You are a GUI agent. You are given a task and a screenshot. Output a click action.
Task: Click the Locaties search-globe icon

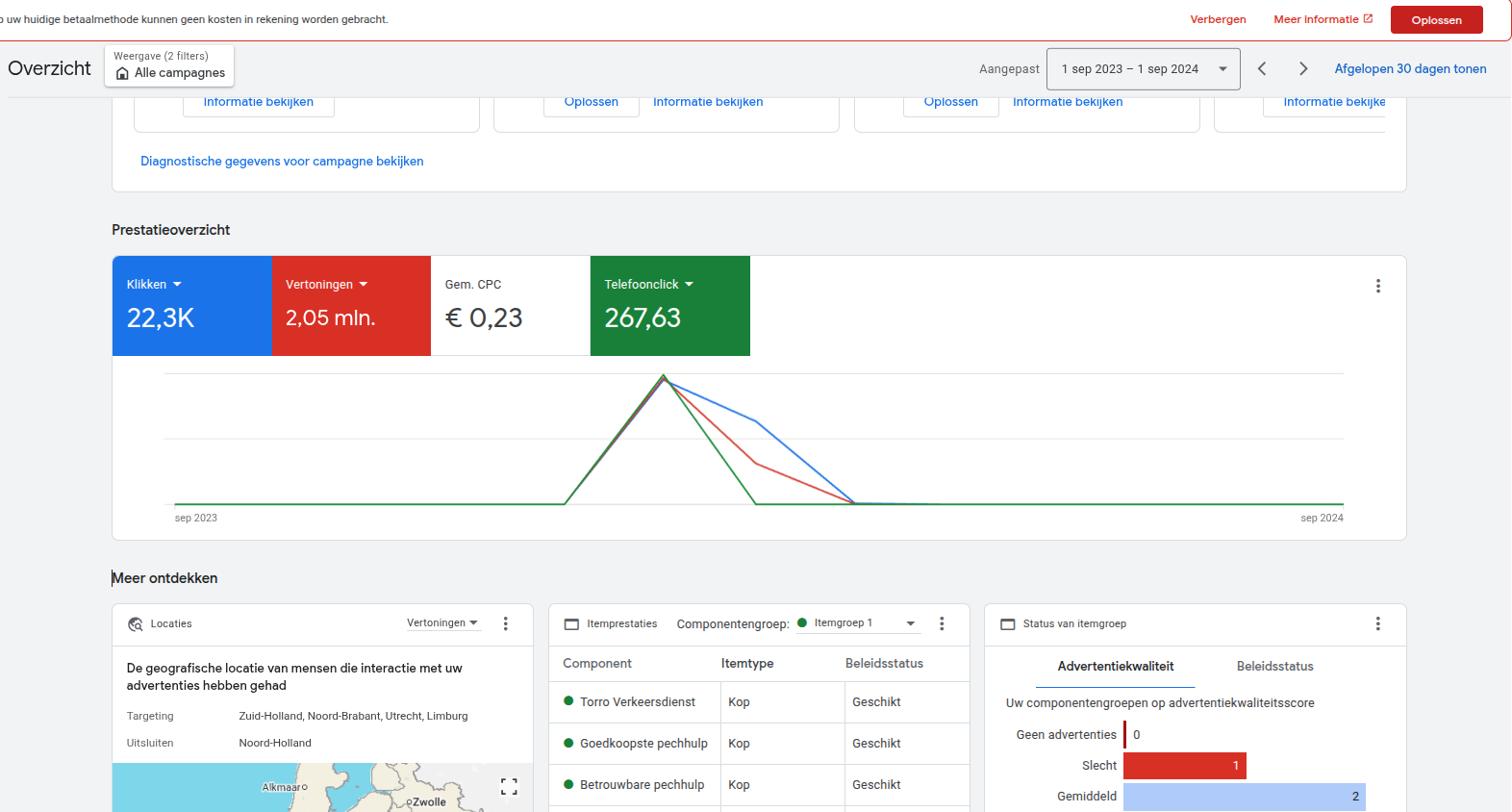coord(136,624)
